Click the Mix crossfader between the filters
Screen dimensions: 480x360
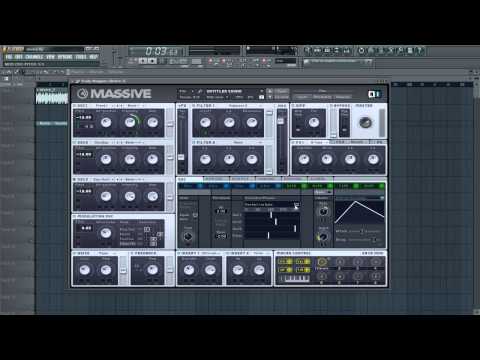[x=281, y=122]
